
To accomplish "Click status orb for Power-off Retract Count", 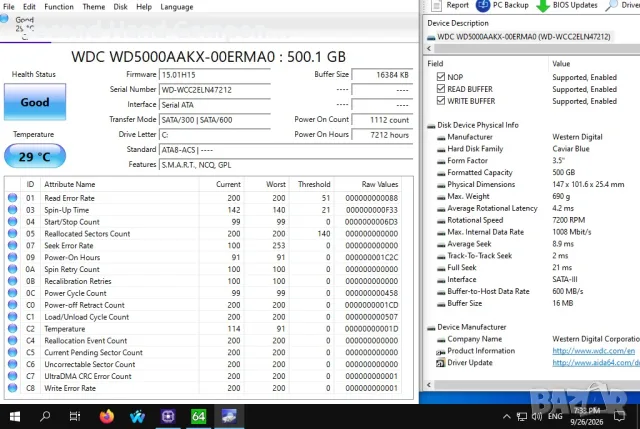I will [x=13, y=305].
